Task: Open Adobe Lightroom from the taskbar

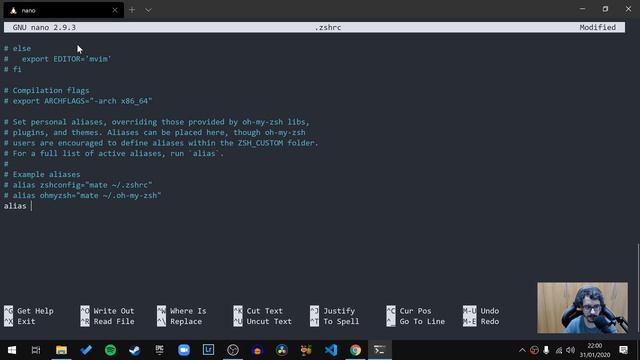Action: [208, 350]
